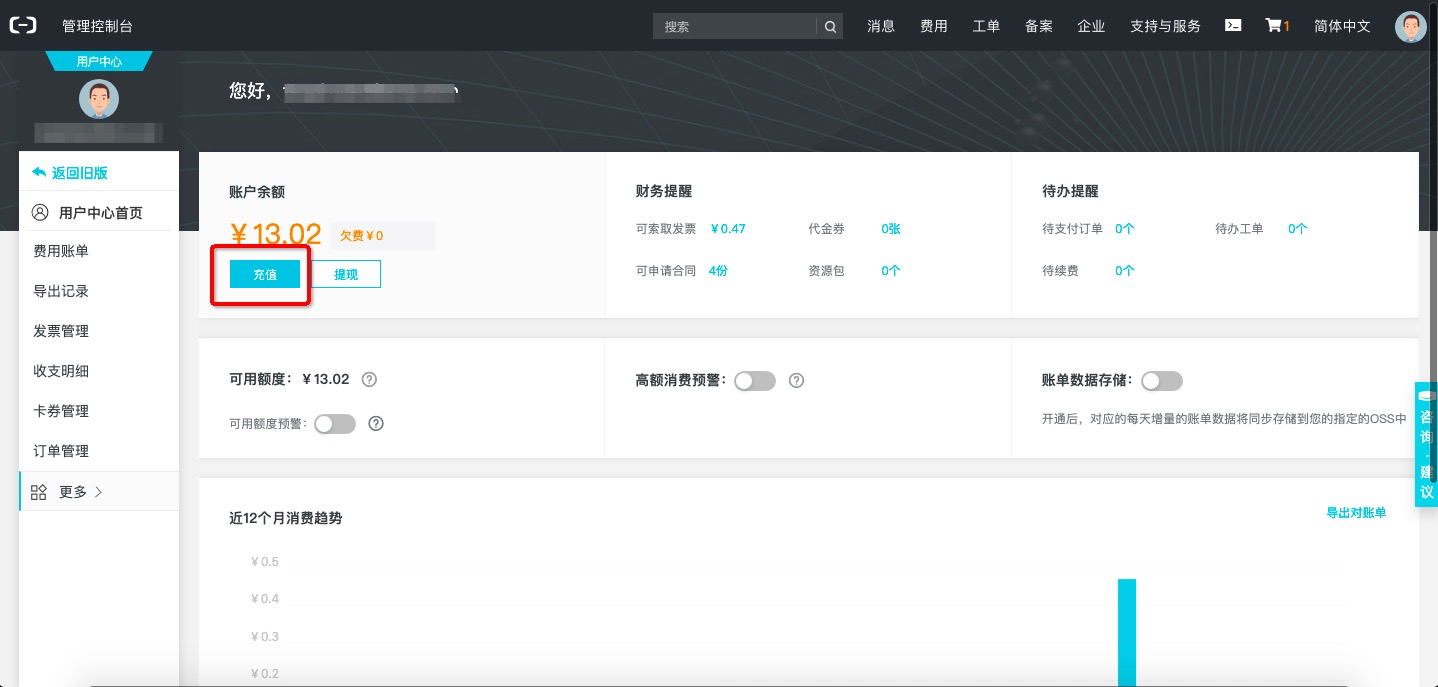1438x687 pixels.
Task: Click help icon next to 可用额度
Action: (x=369, y=379)
